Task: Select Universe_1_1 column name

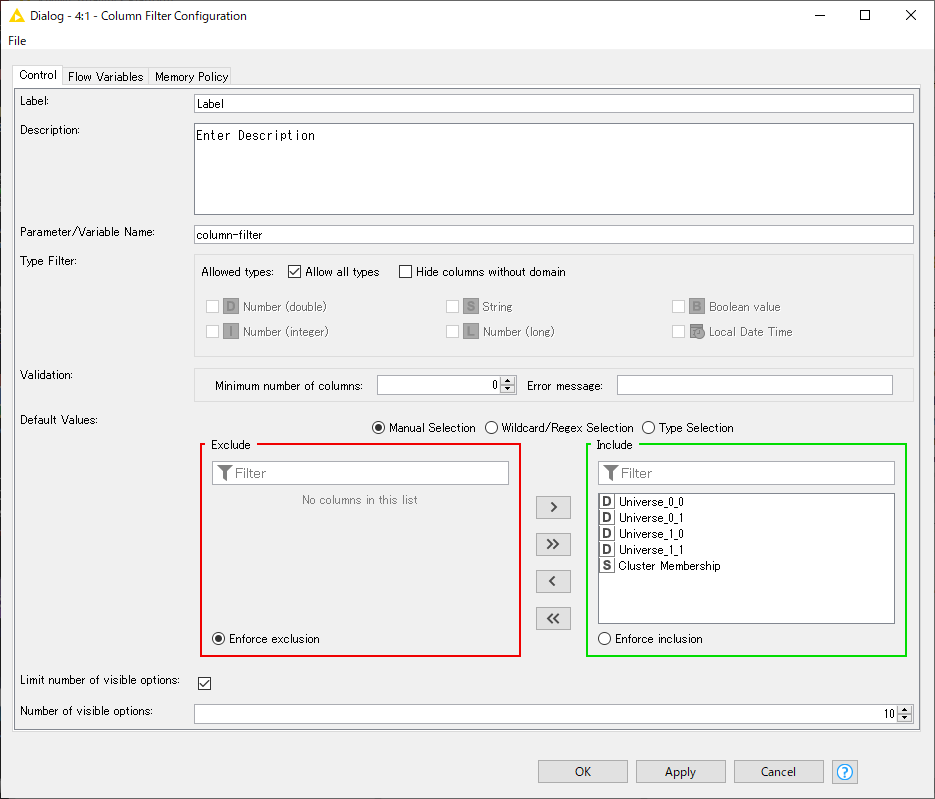Action: (651, 550)
